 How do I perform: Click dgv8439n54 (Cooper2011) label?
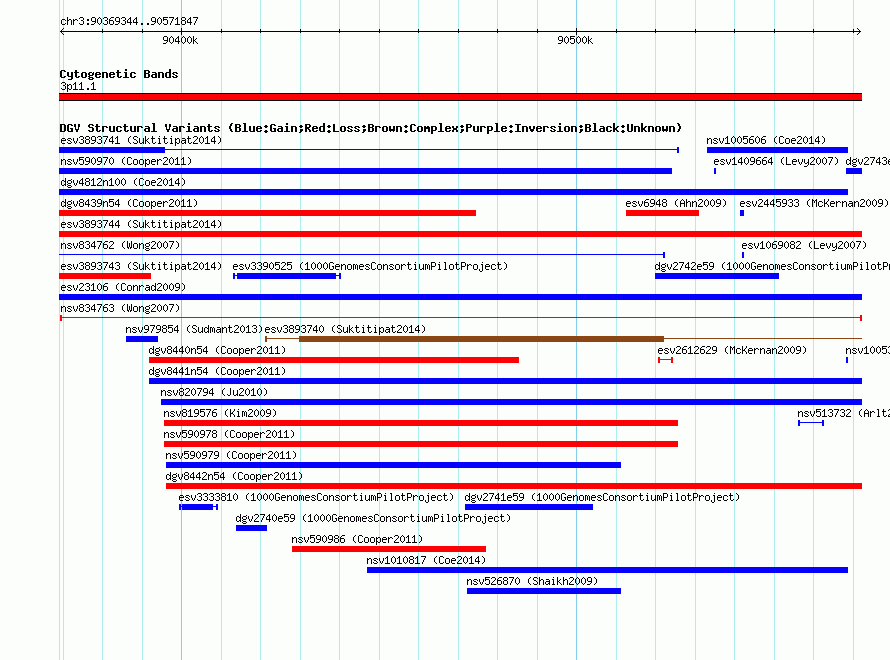[129, 203]
